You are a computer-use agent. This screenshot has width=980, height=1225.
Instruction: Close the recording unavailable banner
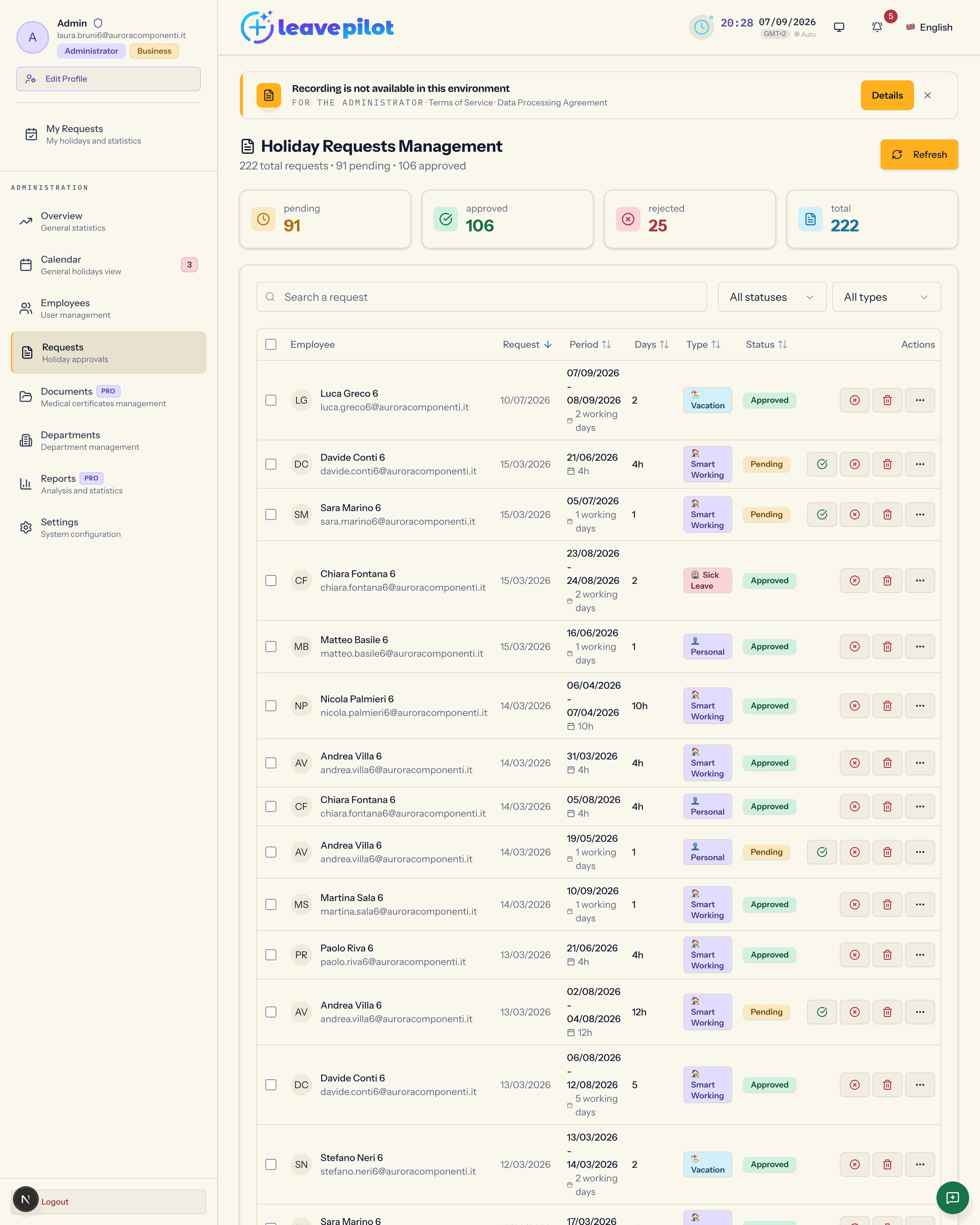(927, 96)
